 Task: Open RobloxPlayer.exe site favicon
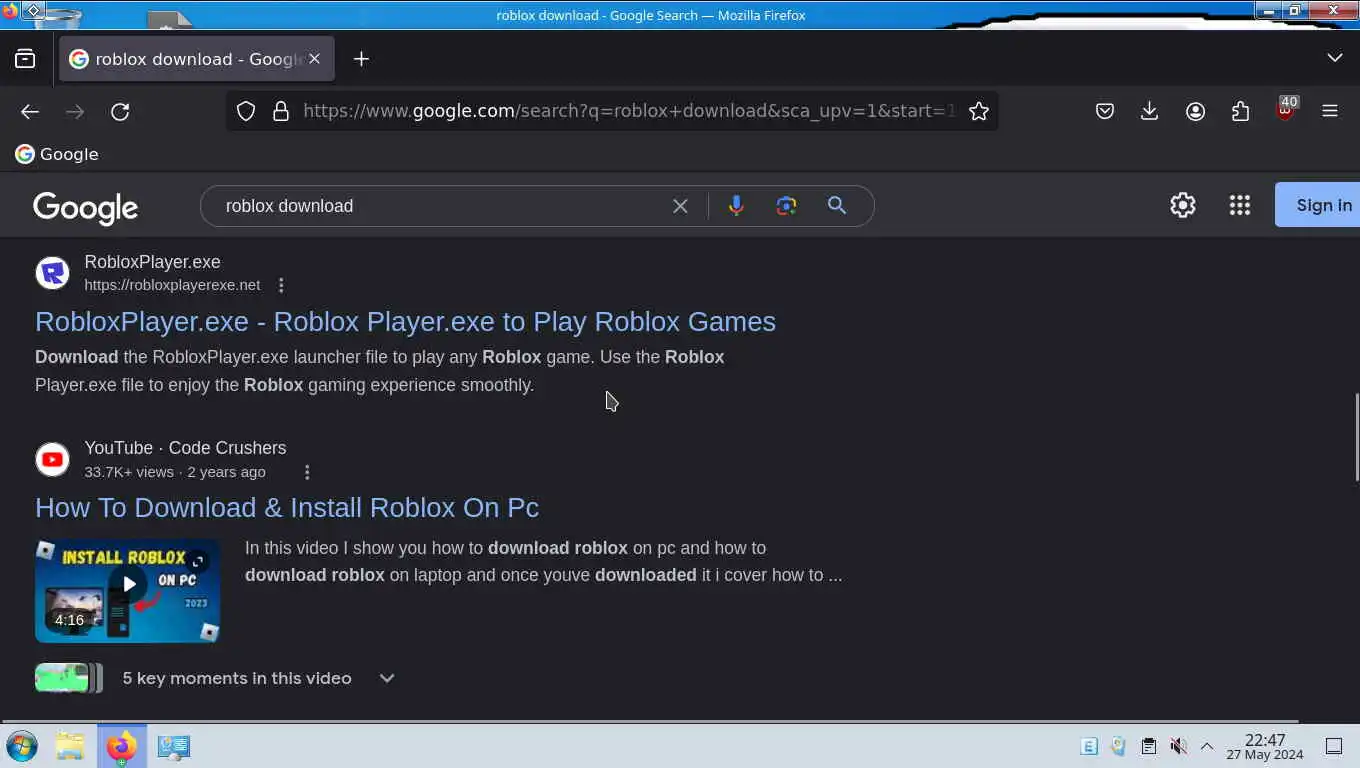pyautogui.click(x=52, y=272)
